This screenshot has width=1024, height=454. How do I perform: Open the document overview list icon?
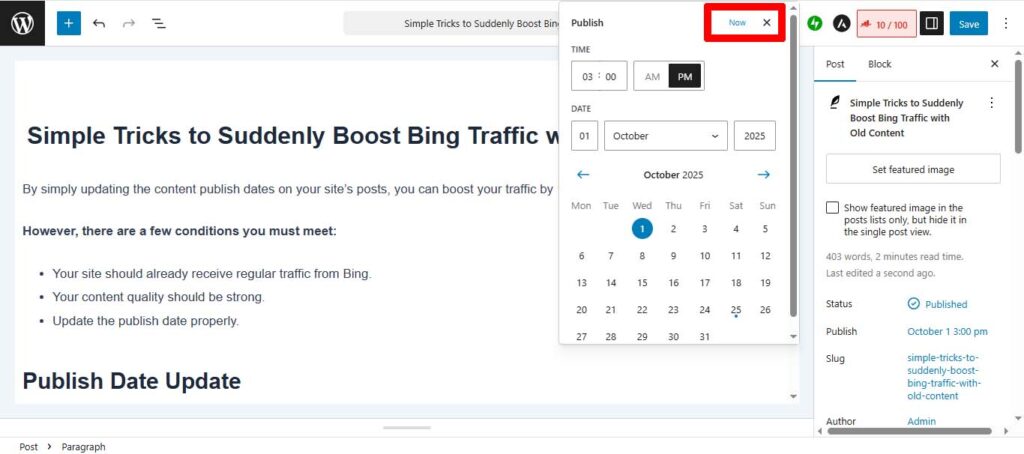tap(159, 24)
